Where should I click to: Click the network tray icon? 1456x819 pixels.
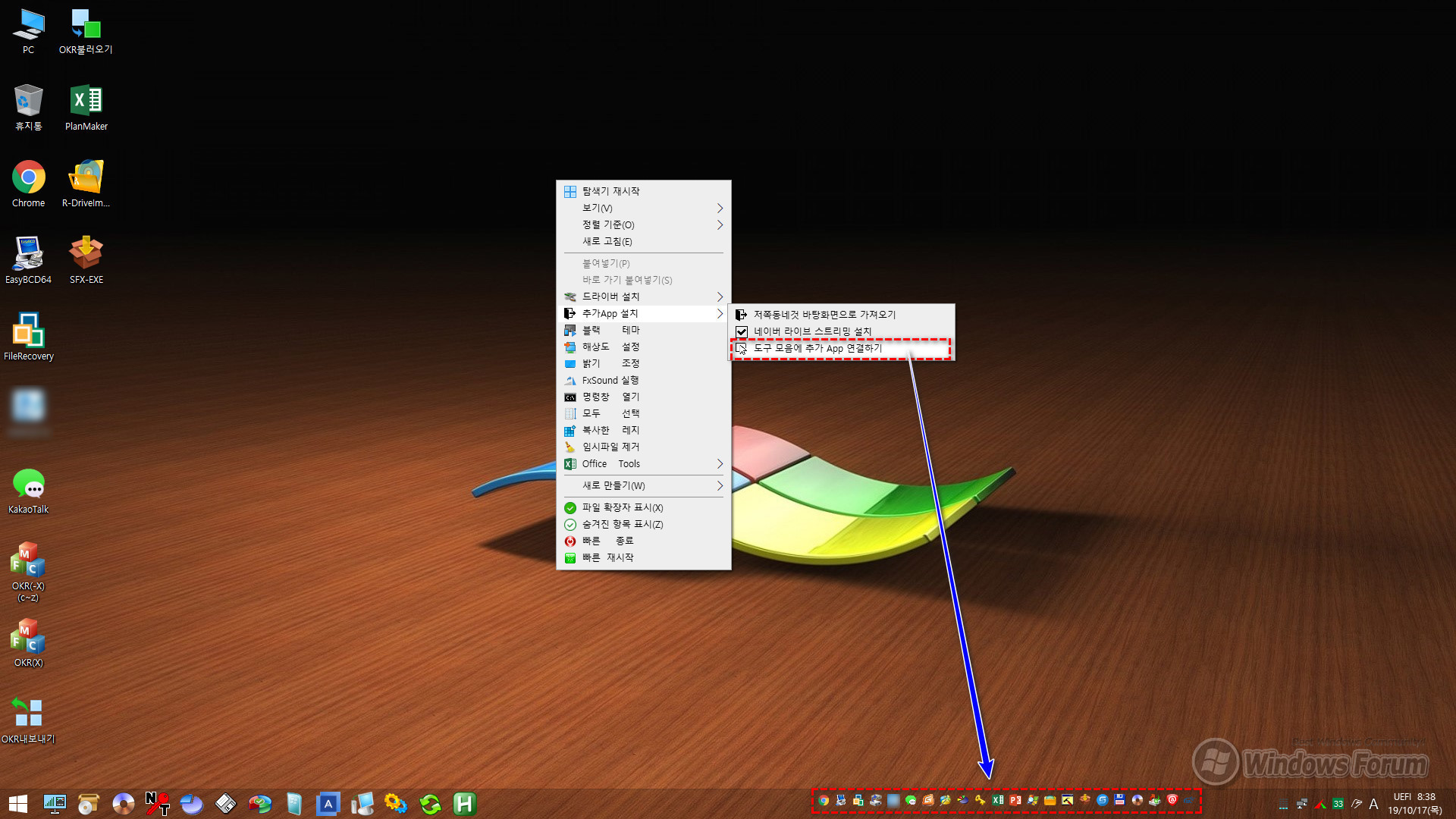1301,804
